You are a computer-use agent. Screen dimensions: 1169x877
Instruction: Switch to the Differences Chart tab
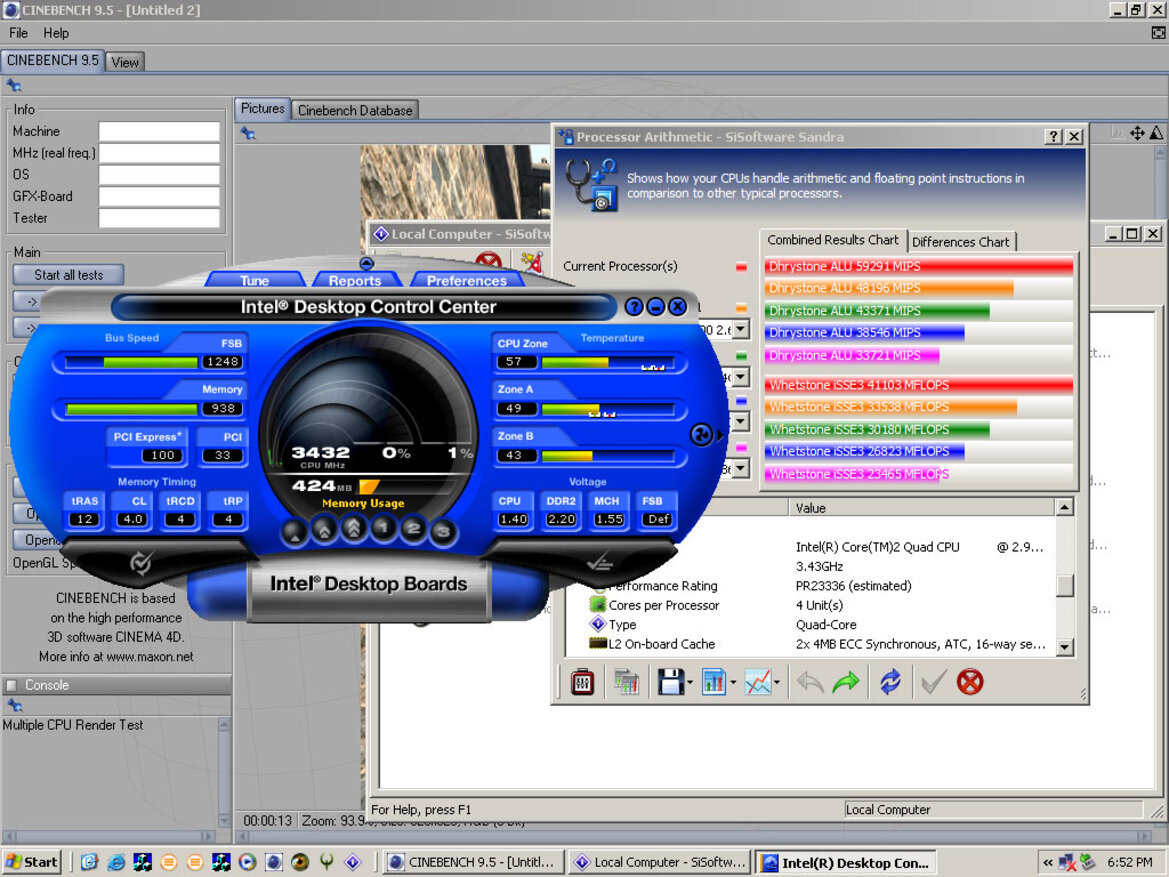(961, 241)
